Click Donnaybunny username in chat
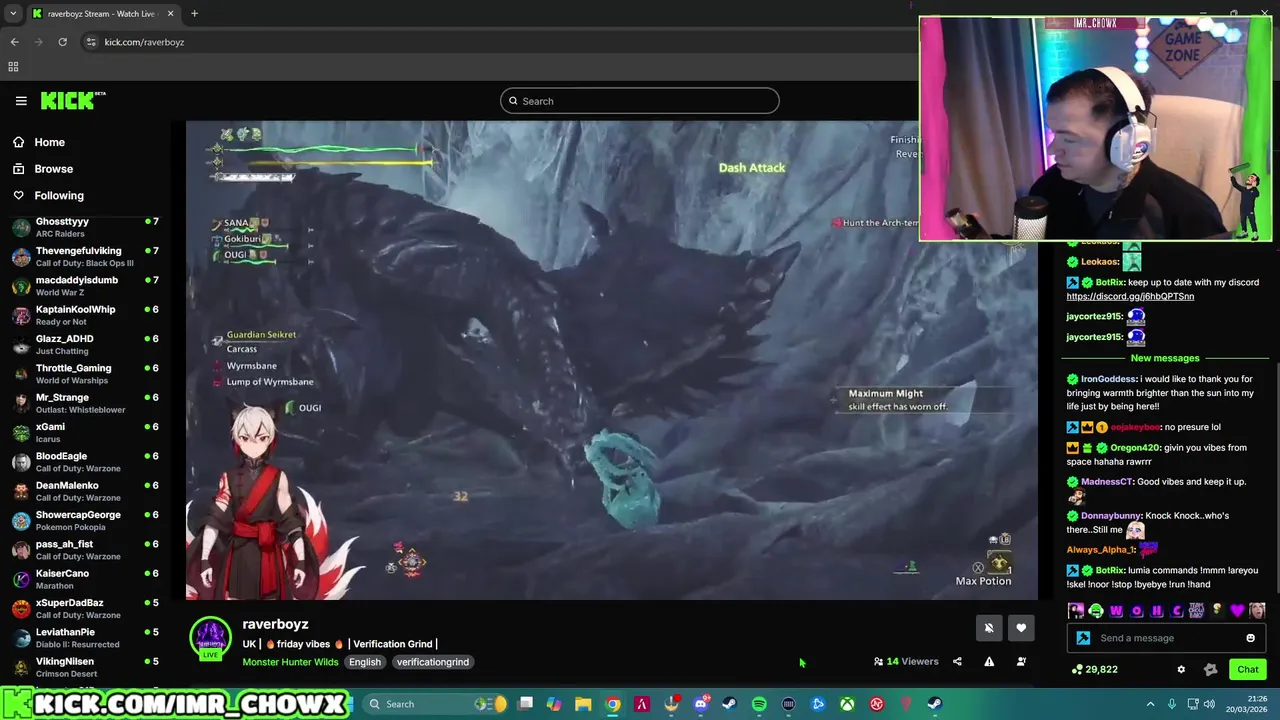The image size is (1280, 720). tap(1111, 516)
